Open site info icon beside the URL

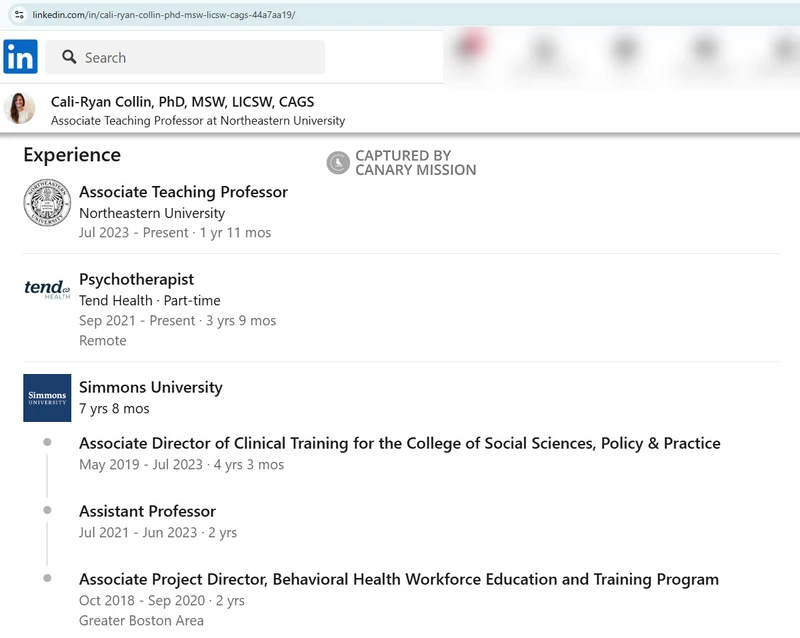[x=18, y=15]
